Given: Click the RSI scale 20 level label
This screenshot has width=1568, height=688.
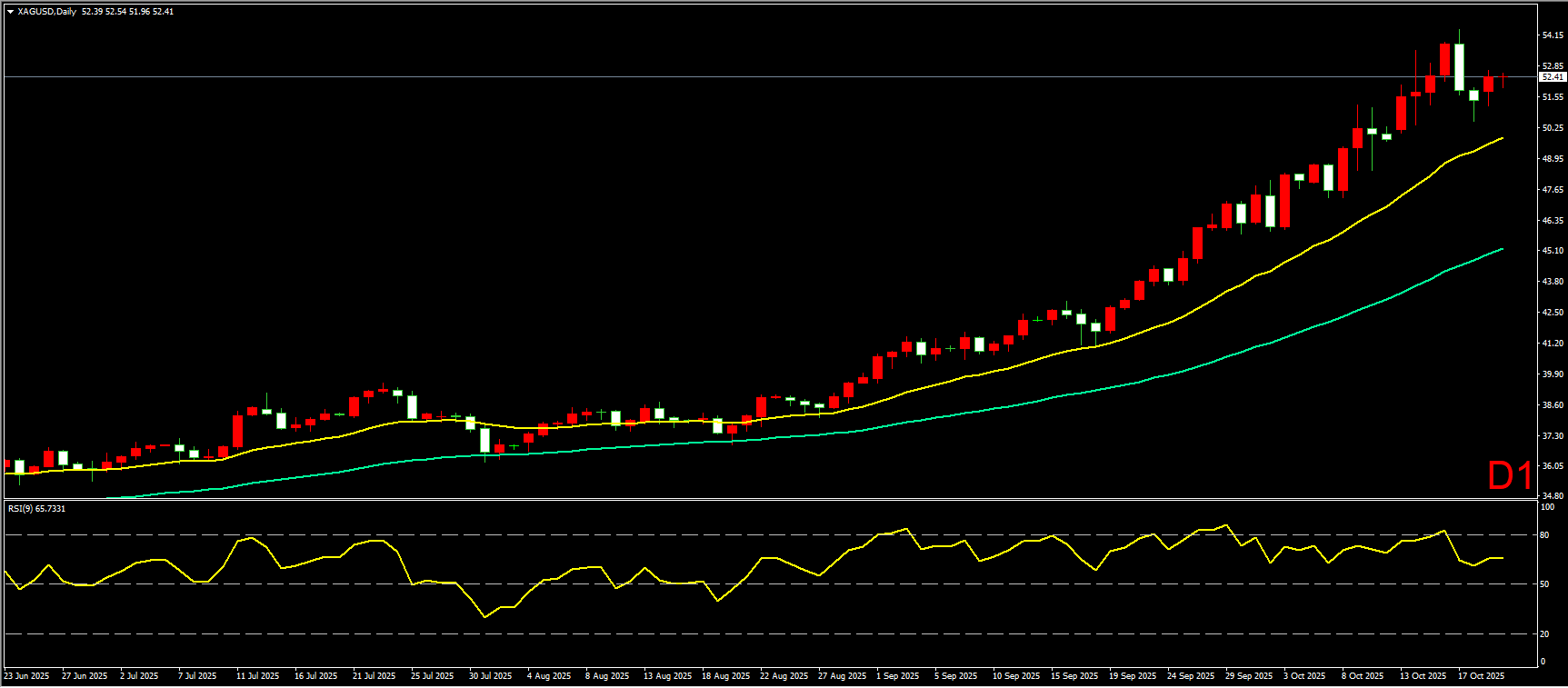Looking at the screenshot, I should coord(1544,634).
